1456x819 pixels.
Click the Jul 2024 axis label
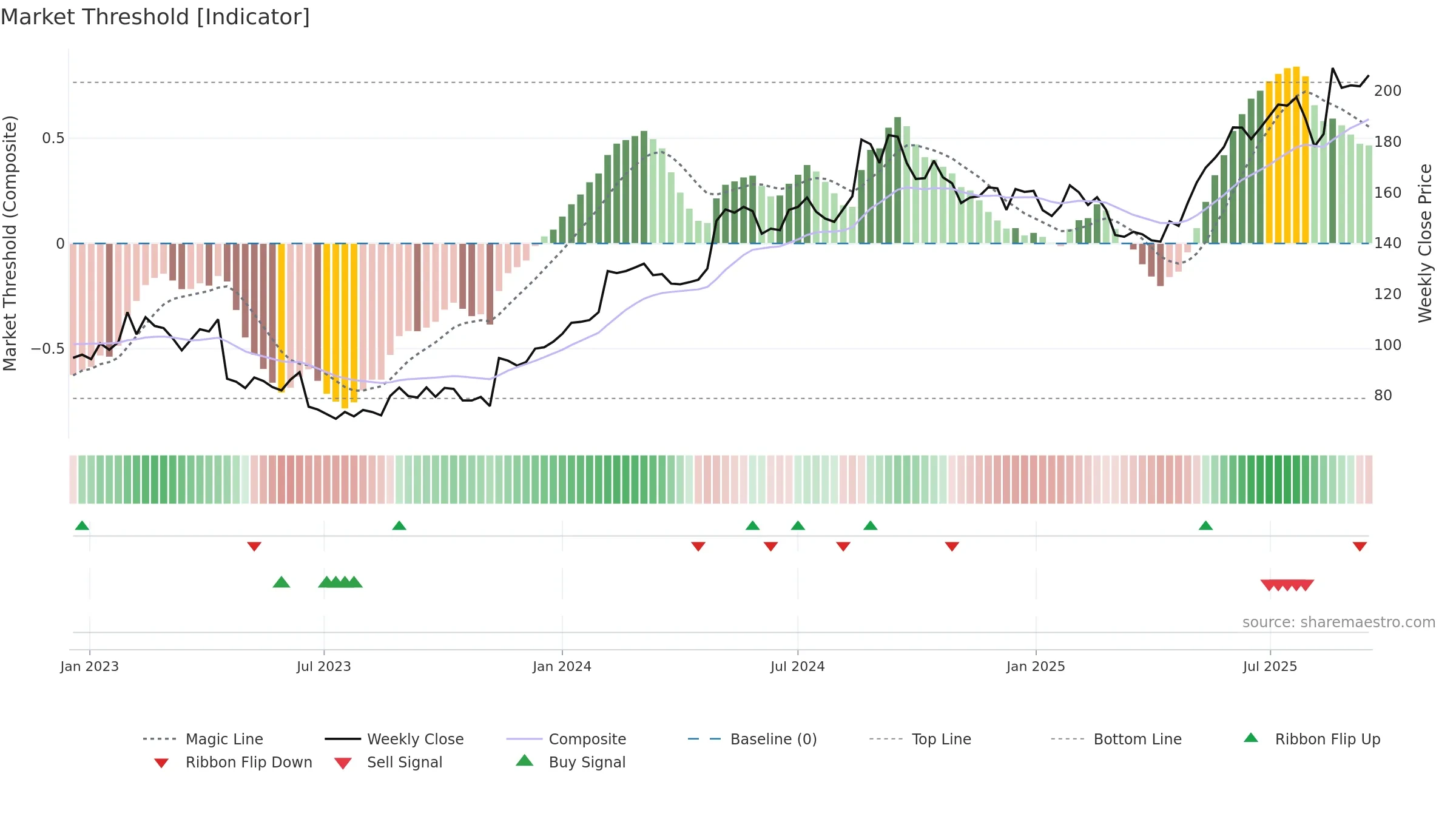pos(798,667)
